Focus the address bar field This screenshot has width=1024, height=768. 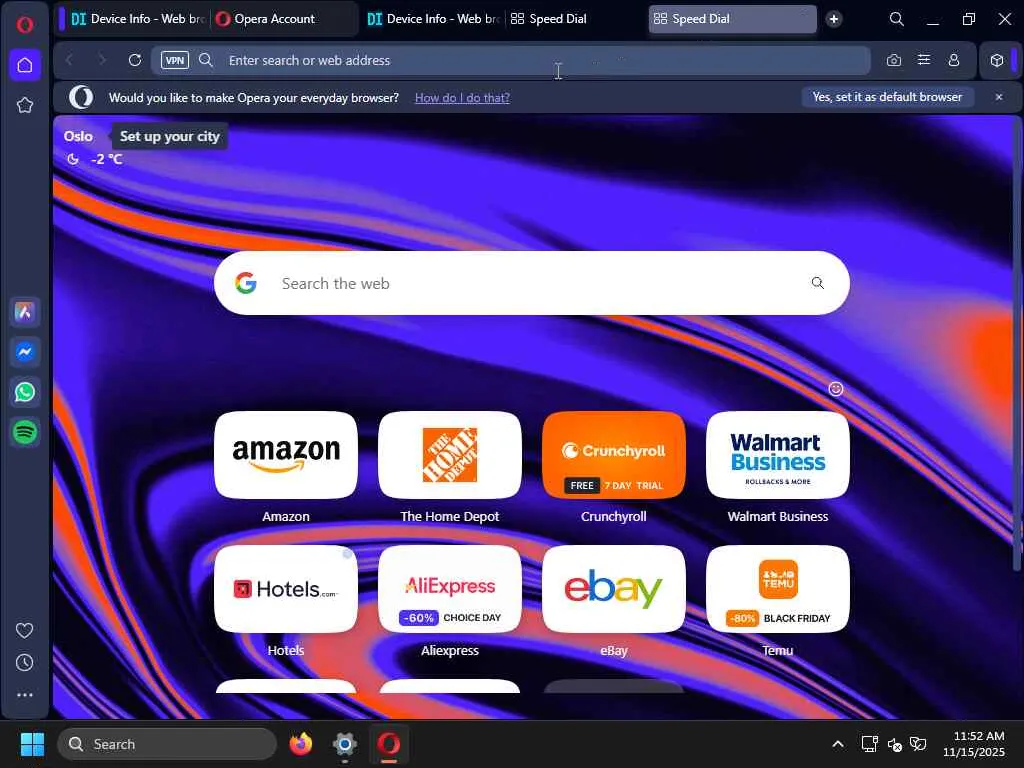(x=509, y=60)
